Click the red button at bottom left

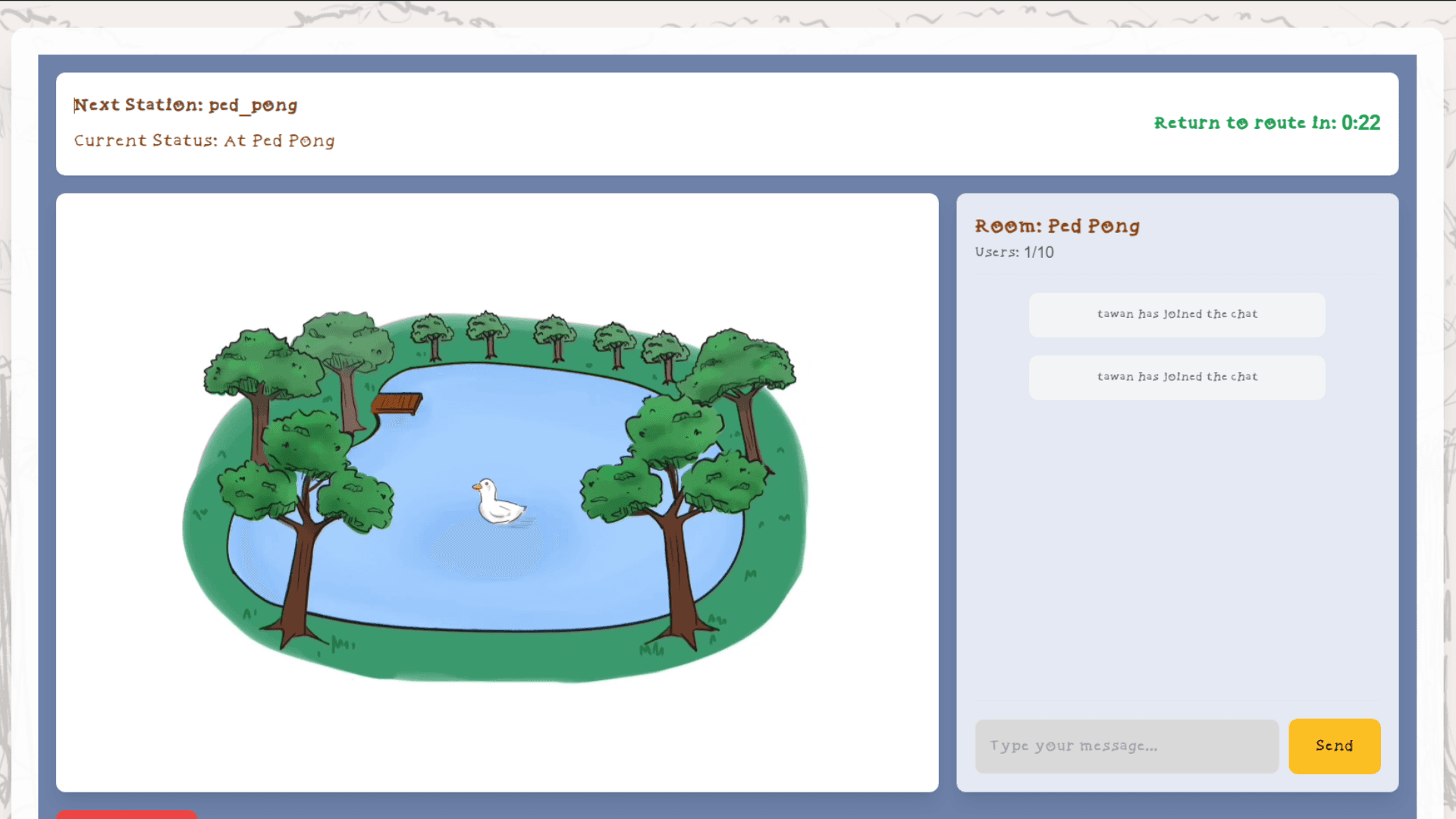pyautogui.click(x=126, y=814)
